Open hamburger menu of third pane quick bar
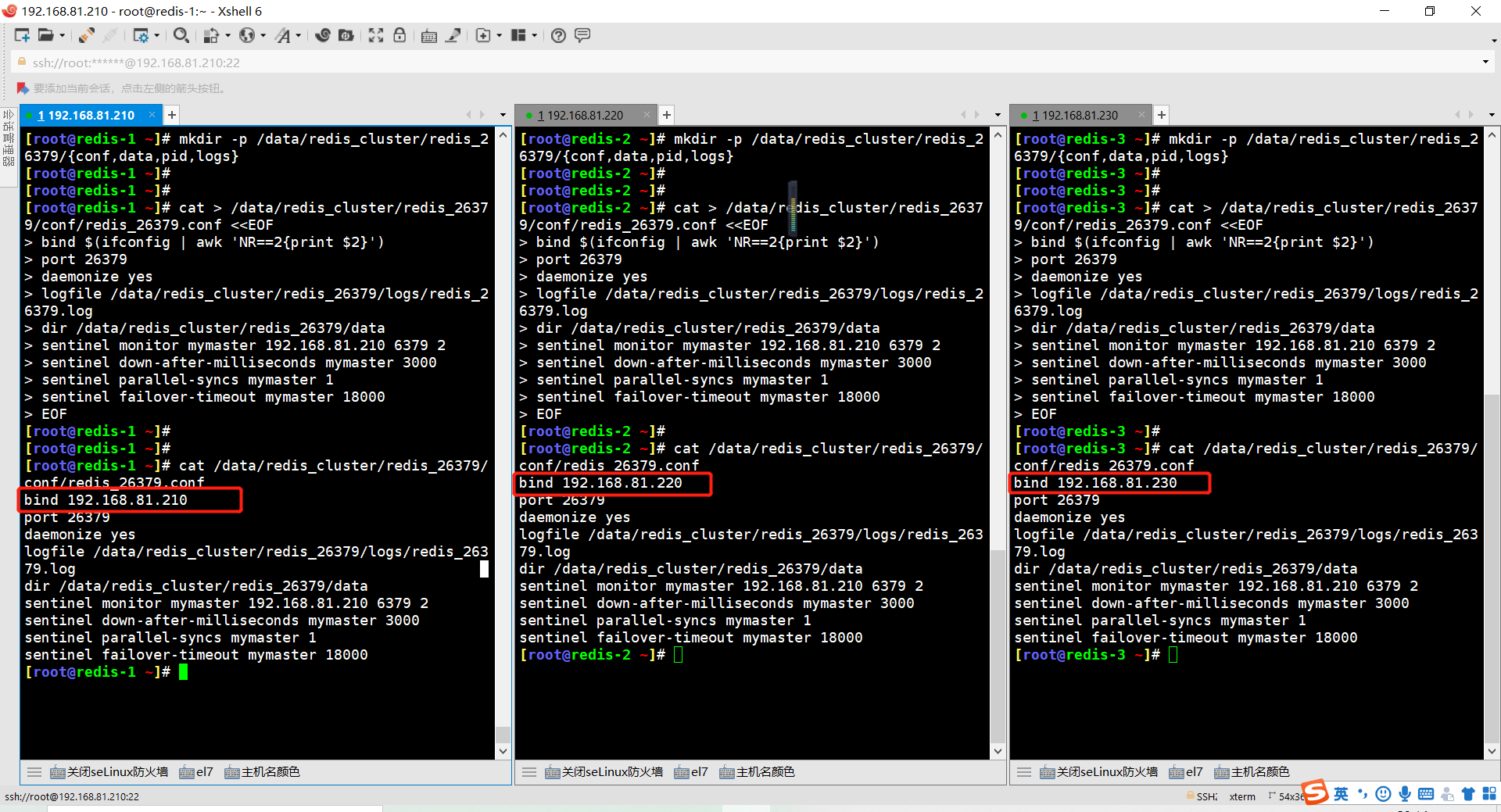The height and width of the screenshot is (812, 1501). coord(1024,772)
